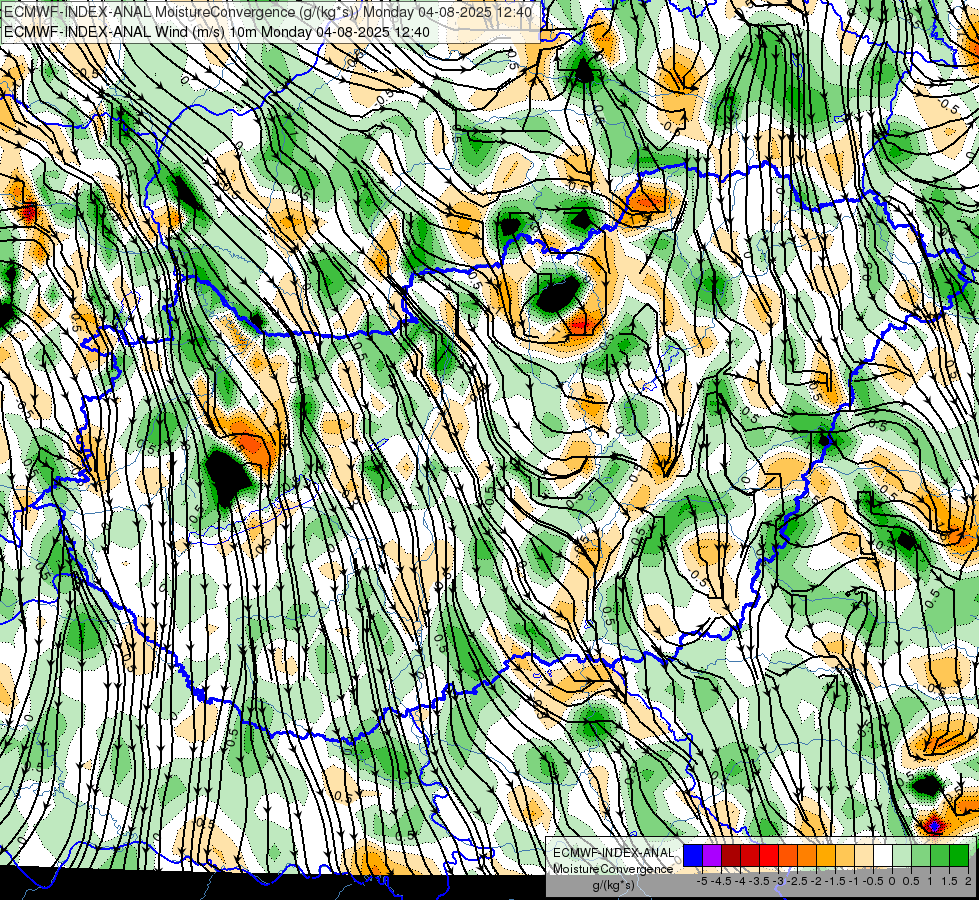Click the legend tick value -2.5

point(797,881)
